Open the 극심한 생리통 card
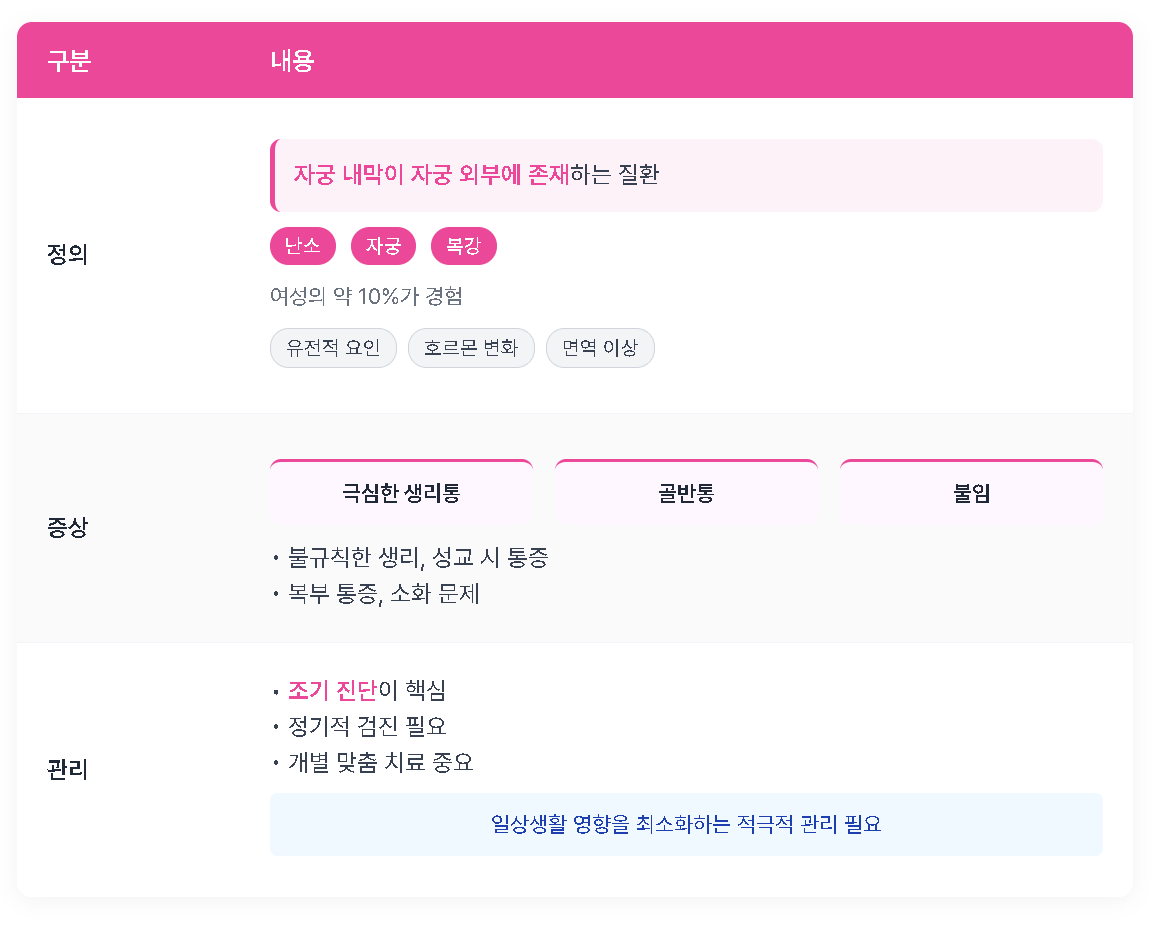Viewport: 1152px width, 930px height. (401, 492)
